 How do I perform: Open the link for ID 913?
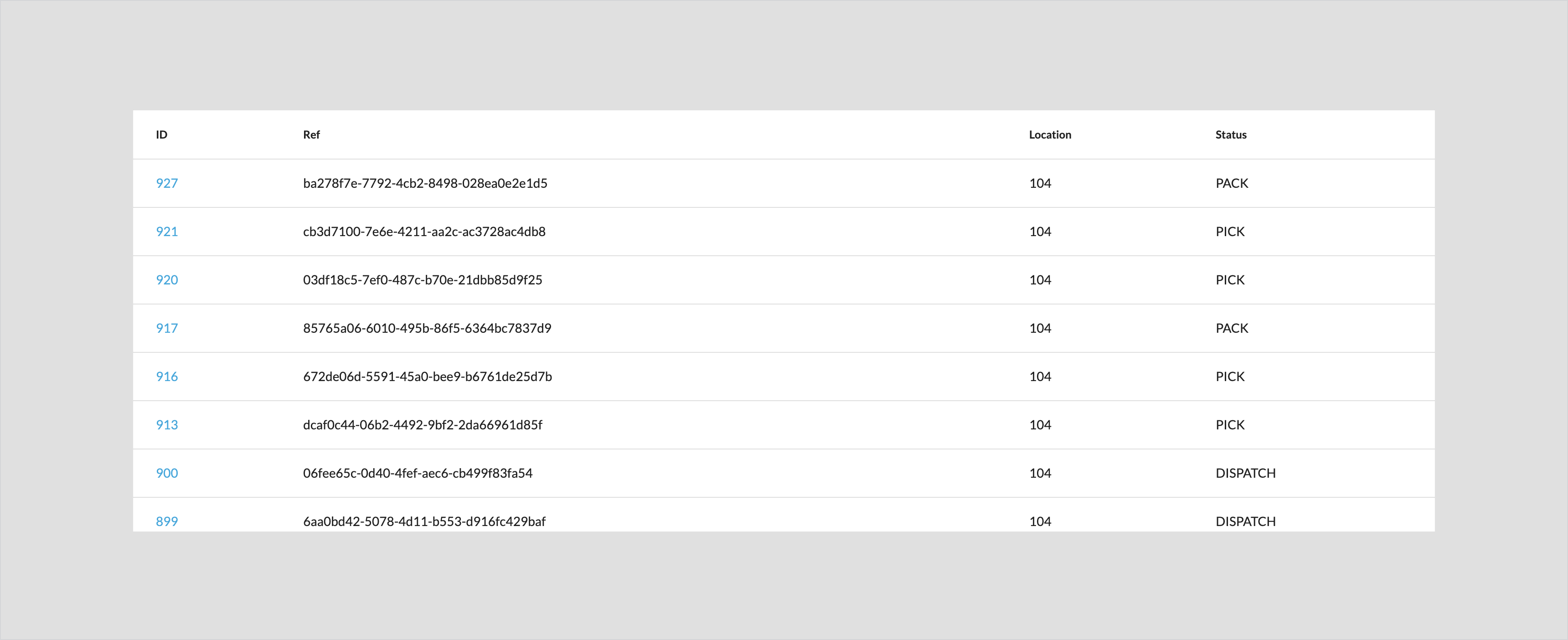[x=167, y=425]
